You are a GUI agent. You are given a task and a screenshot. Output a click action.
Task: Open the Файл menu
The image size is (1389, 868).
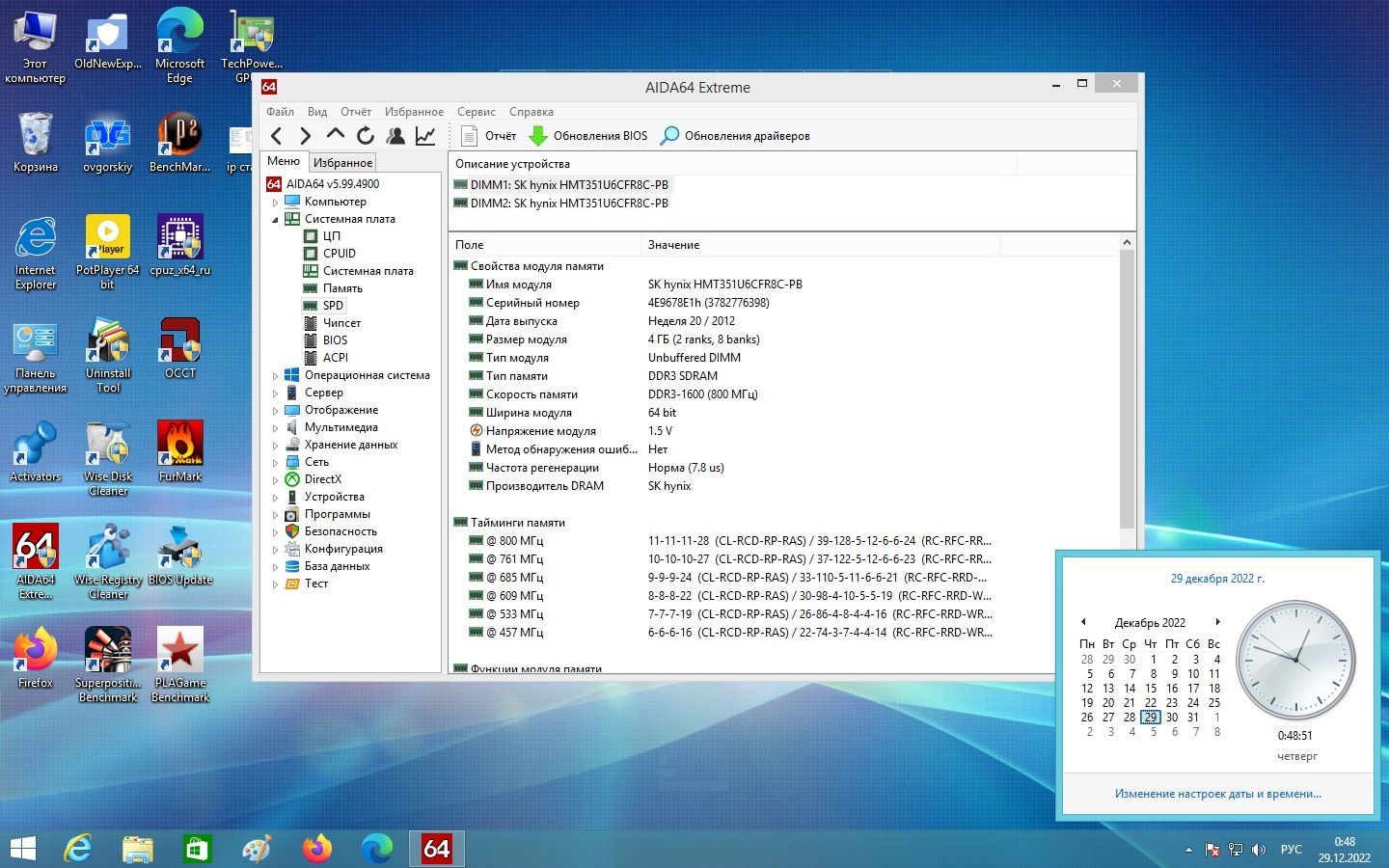click(x=280, y=112)
